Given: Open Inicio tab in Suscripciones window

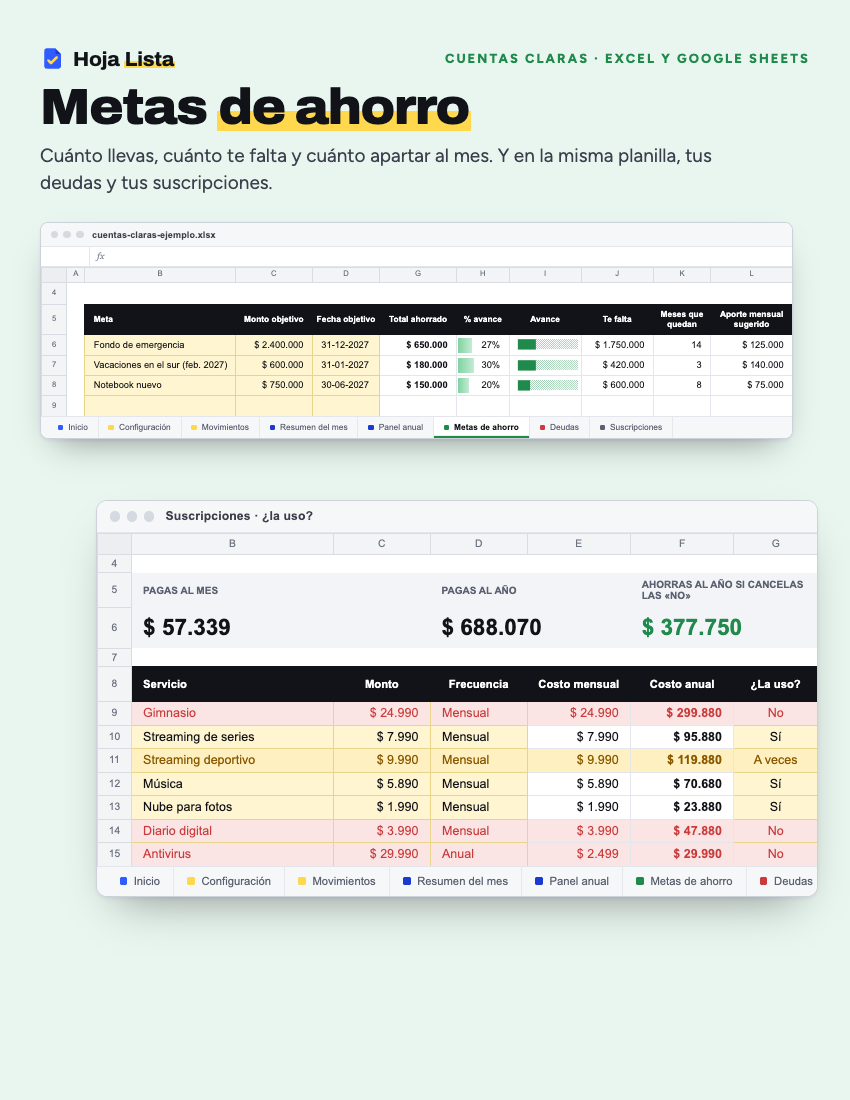Looking at the screenshot, I should [140, 881].
